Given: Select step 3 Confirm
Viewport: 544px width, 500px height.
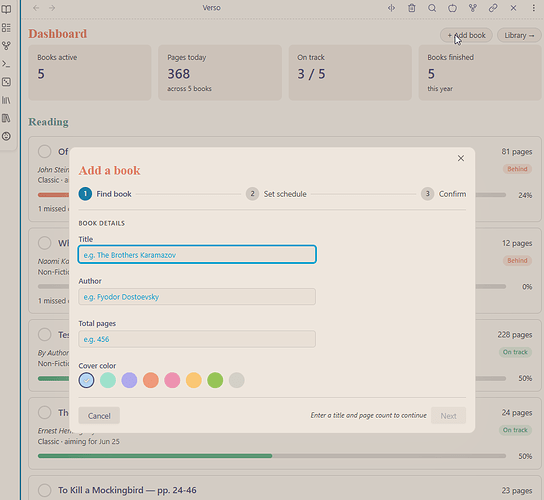Looking at the screenshot, I should coord(443,194).
